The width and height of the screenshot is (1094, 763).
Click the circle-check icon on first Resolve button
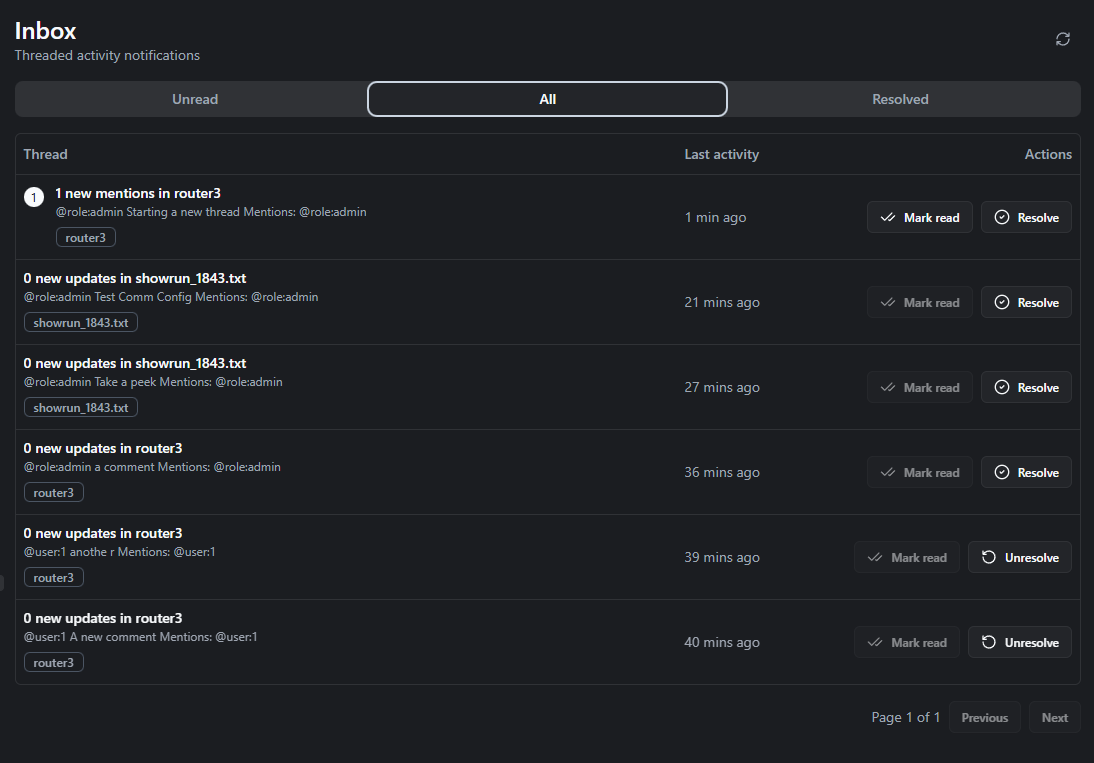pyautogui.click(x=1003, y=217)
